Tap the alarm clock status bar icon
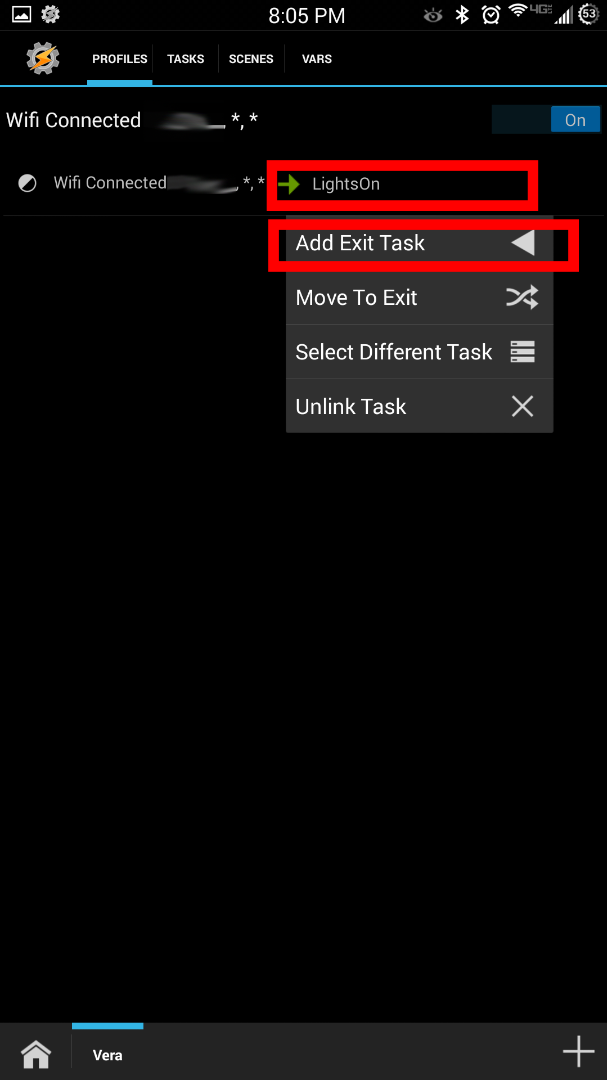The height and width of the screenshot is (1080, 607). (x=490, y=15)
